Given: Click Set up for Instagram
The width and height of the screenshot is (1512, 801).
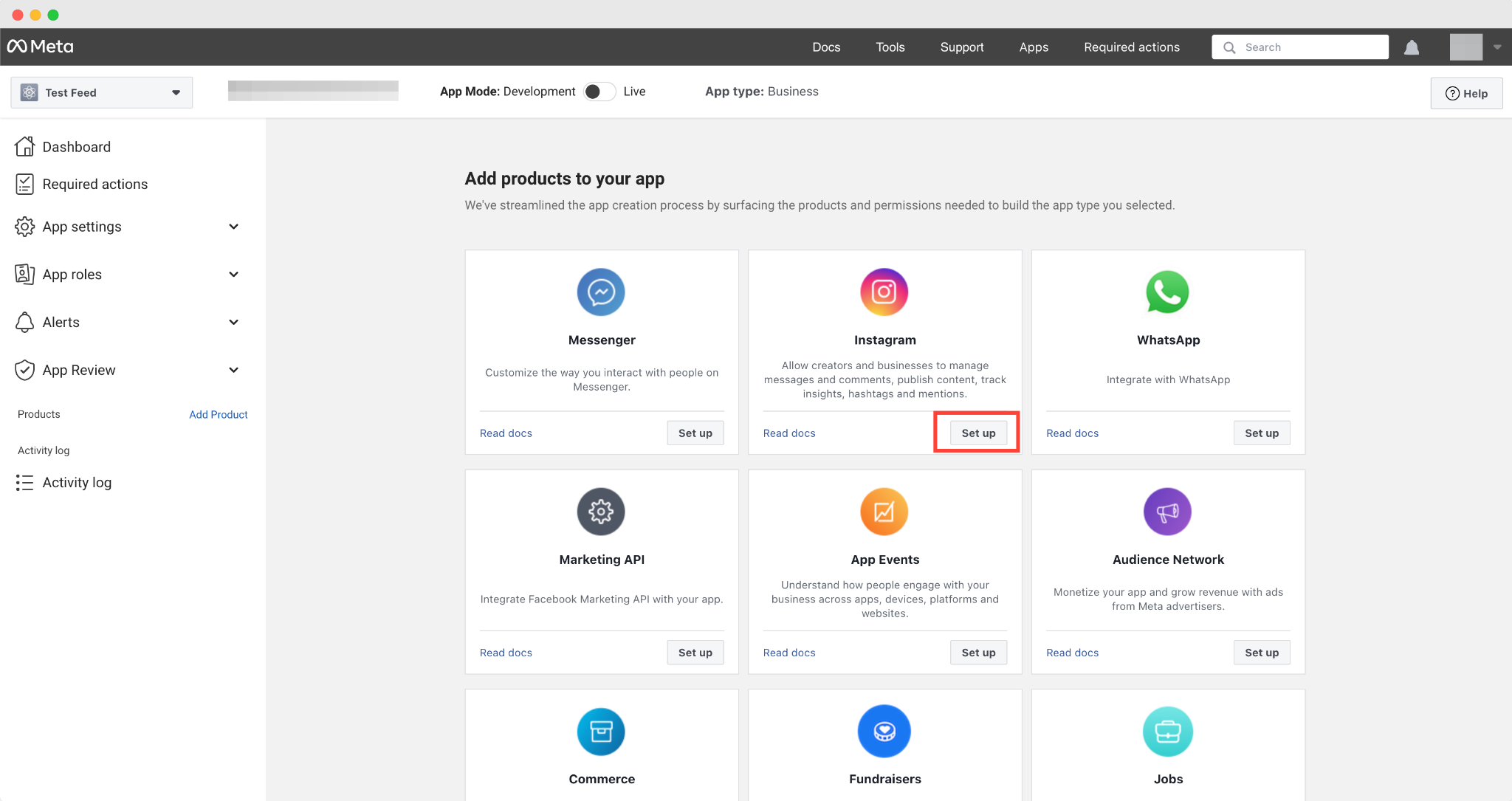Looking at the screenshot, I should pyautogui.click(x=978, y=433).
